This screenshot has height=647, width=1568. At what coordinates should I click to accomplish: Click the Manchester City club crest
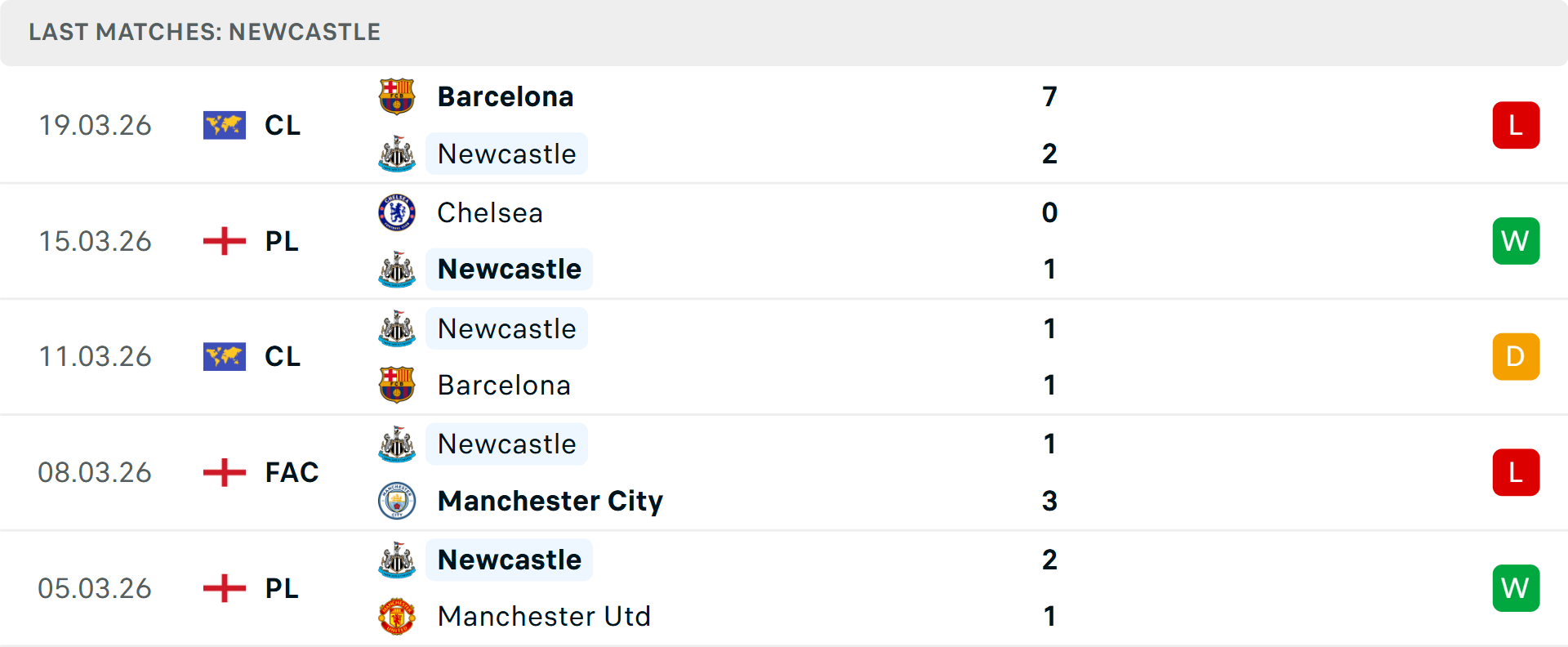pyautogui.click(x=397, y=501)
